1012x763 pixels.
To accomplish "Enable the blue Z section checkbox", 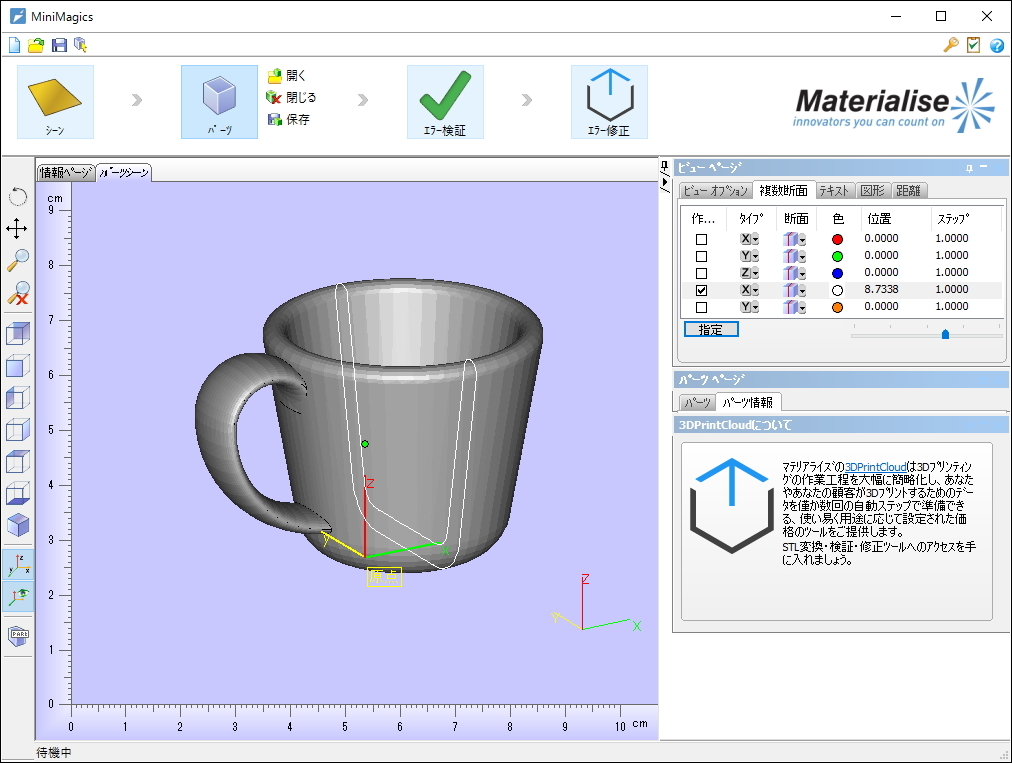I will point(702,273).
